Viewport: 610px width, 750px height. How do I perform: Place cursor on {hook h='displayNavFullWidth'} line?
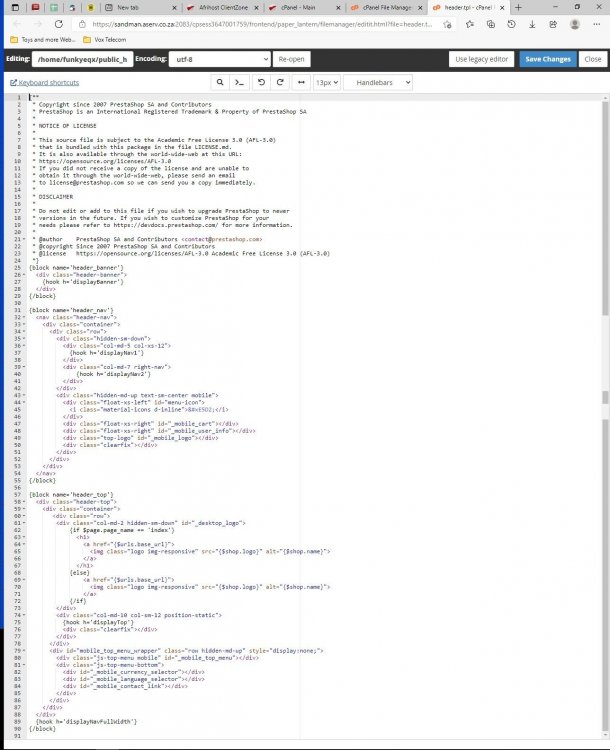tap(86, 721)
